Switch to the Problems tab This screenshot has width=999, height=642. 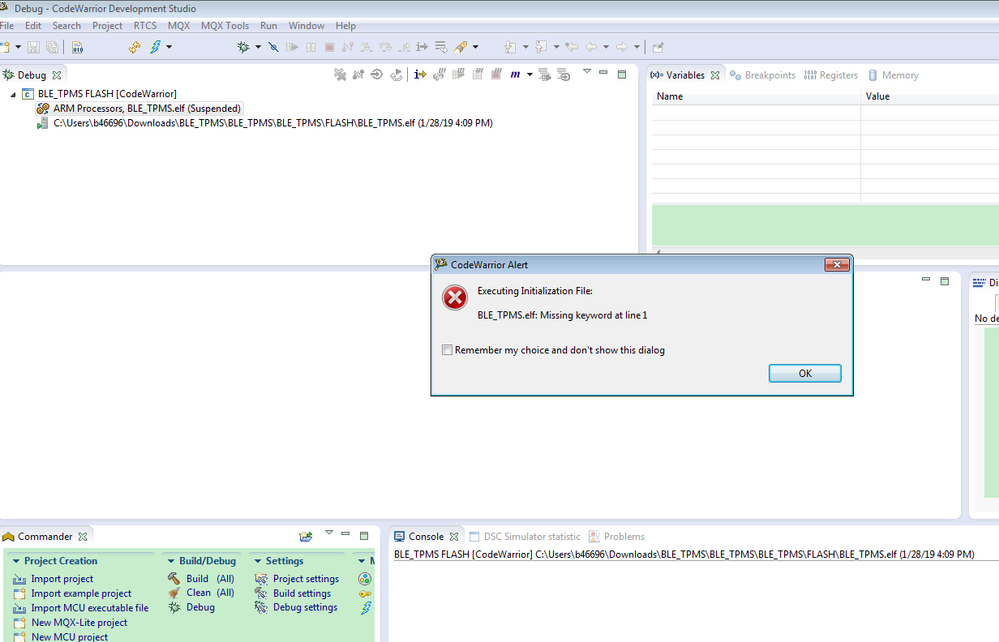pyautogui.click(x=617, y=536)
